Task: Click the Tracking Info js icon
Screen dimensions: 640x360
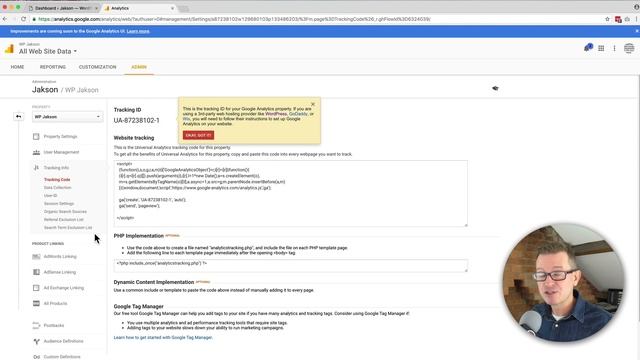Action: click(36, 168)
